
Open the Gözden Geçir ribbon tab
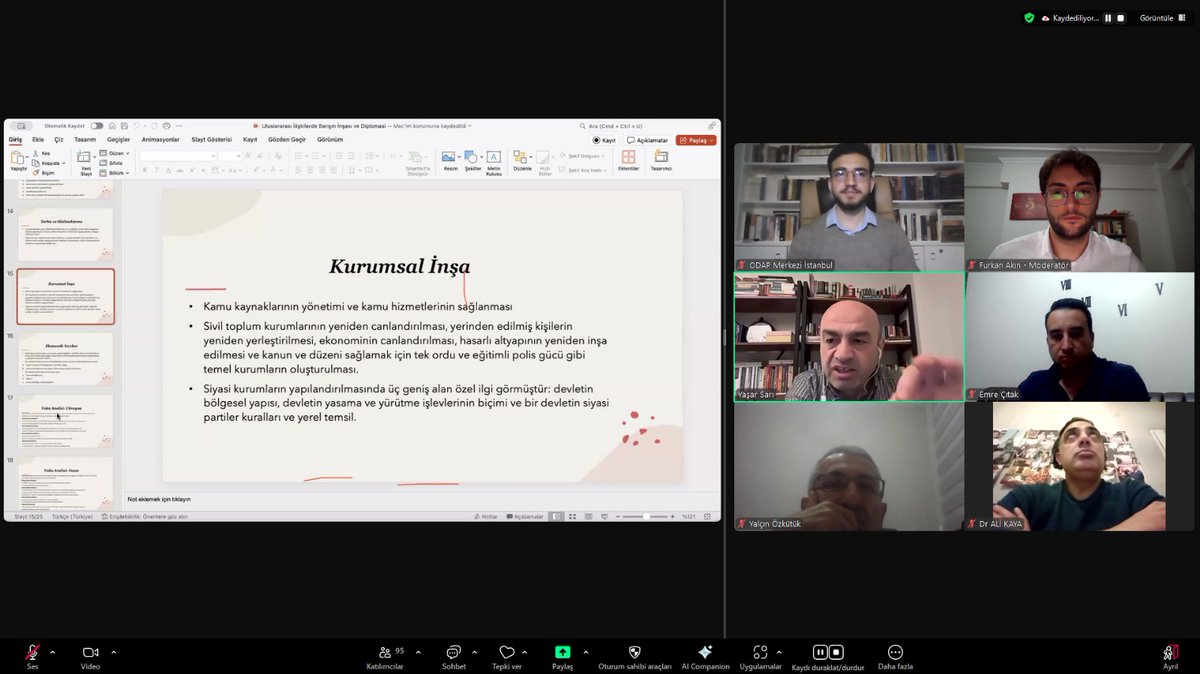289,140
